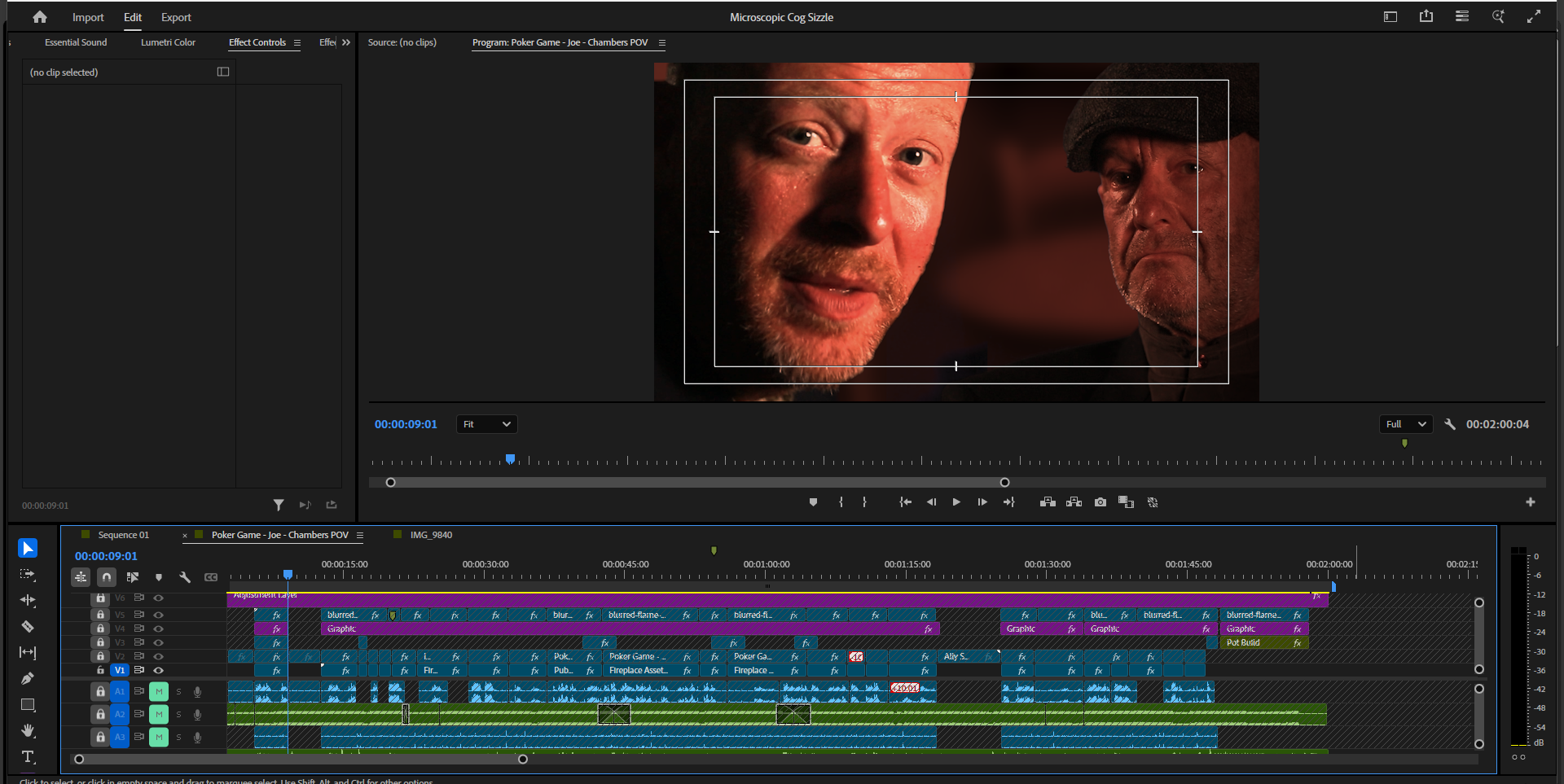1564x784 pixels.
Task: Switch to IMG_9840 timeline tab
Action: pos(431,535)
